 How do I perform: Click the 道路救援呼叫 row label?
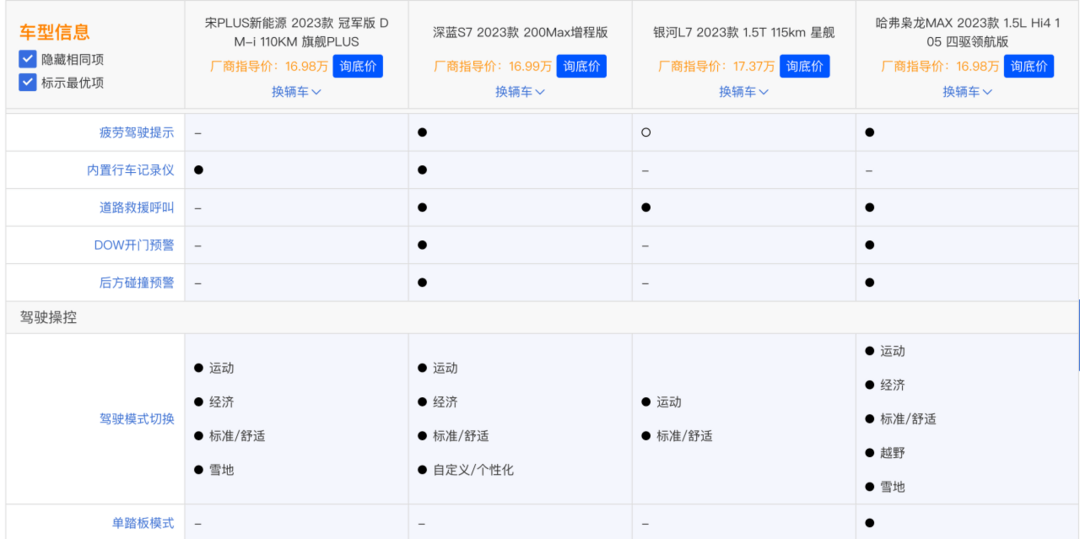pyautogui.click(x=137, y=207)
